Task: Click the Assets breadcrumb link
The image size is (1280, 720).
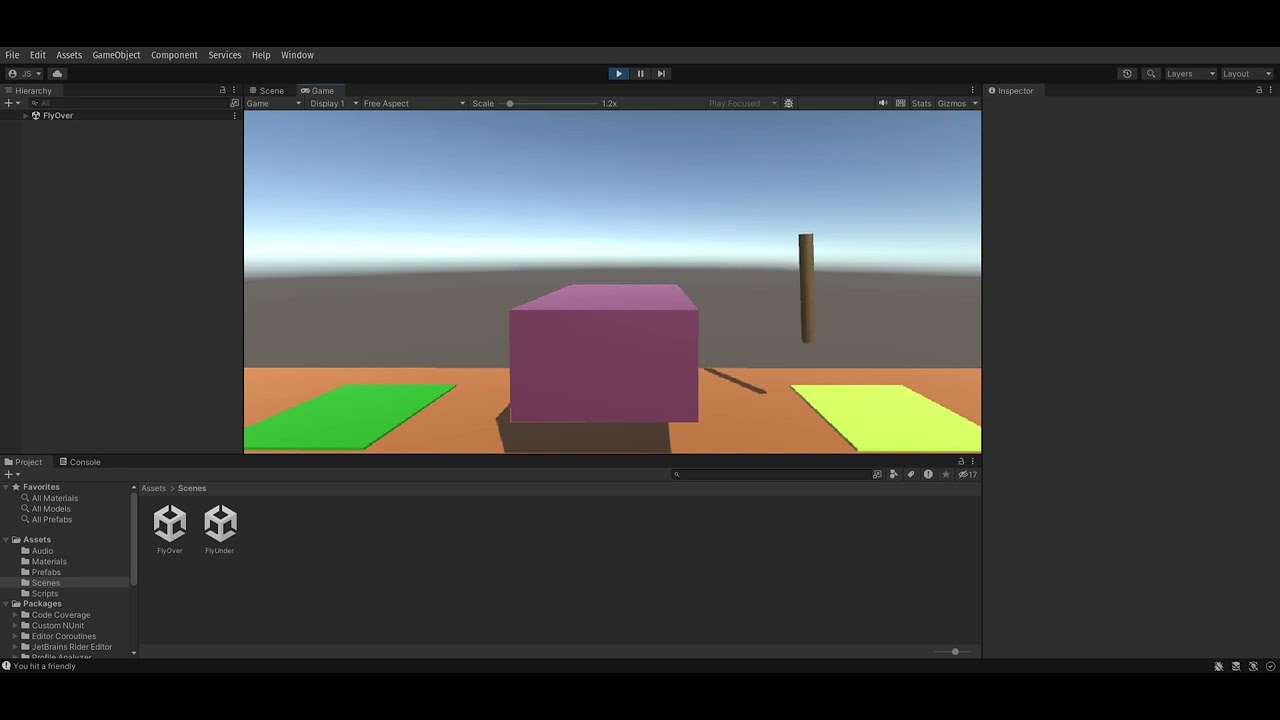Action: tap(153, 488)
